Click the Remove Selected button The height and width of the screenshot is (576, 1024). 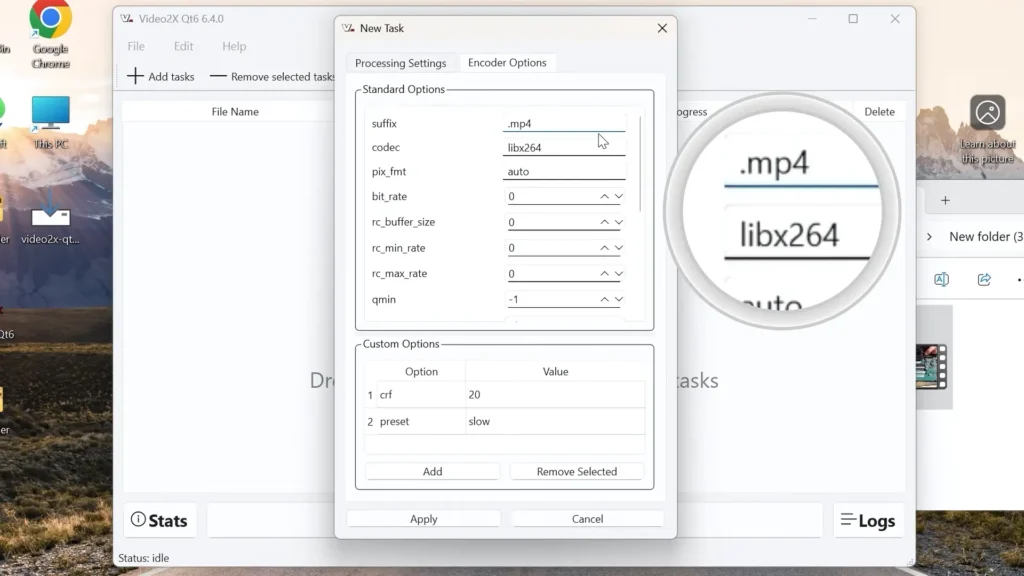577,472
